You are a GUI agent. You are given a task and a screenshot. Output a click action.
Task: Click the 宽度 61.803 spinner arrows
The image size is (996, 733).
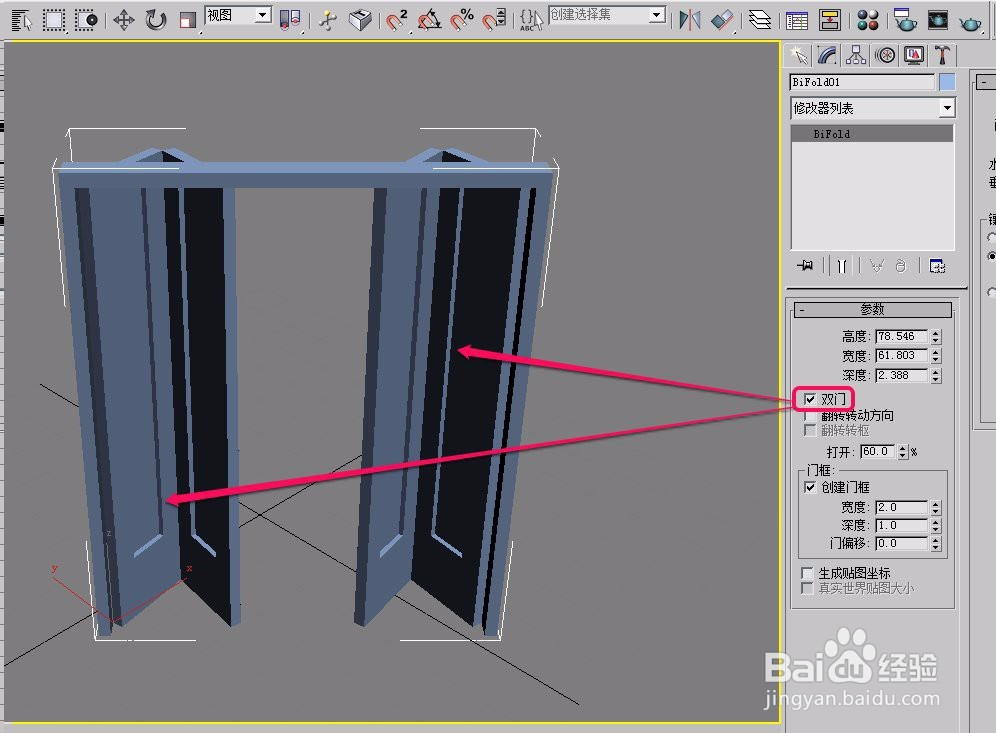936,356
